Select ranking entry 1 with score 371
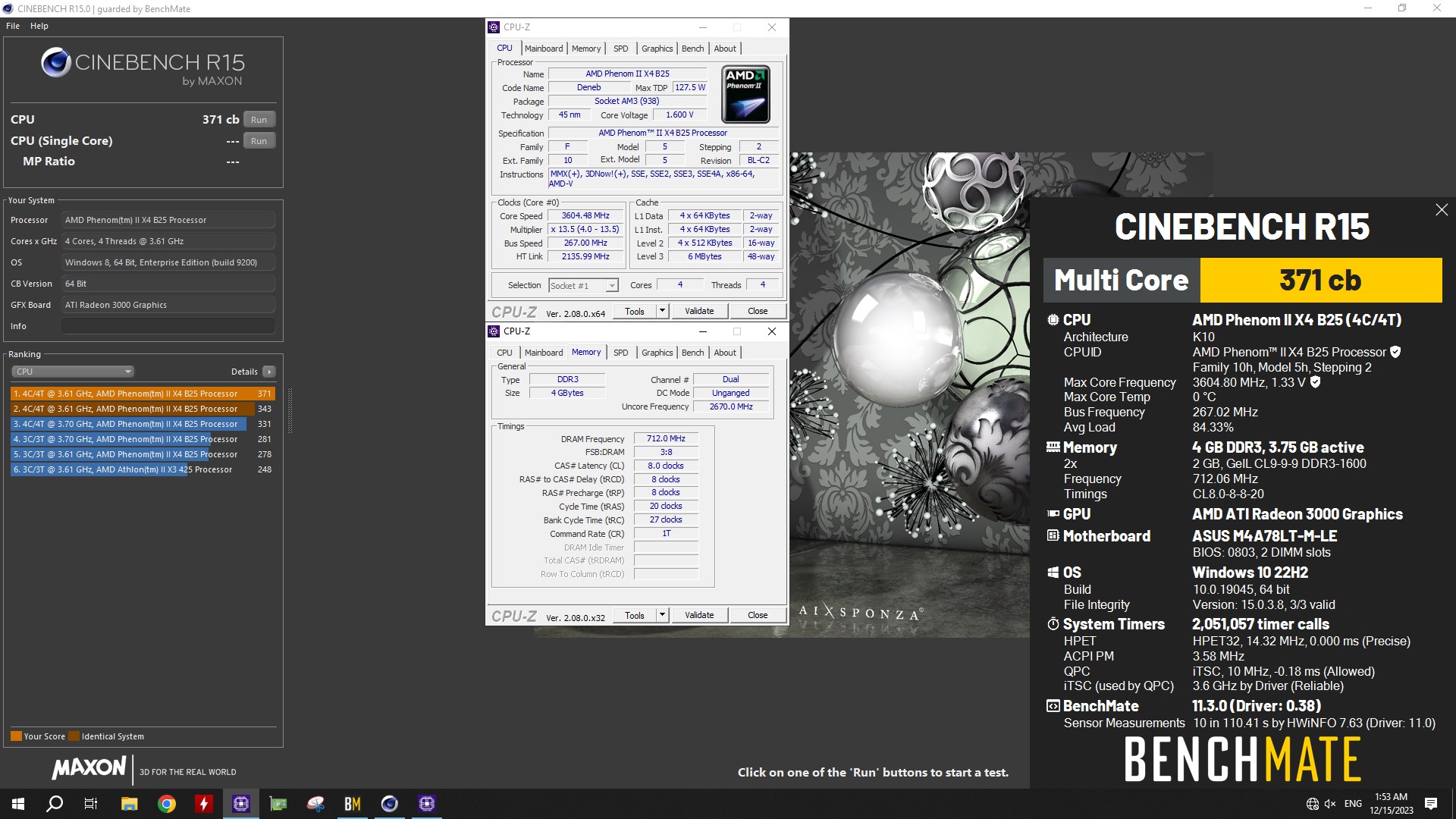 pos(143,394)
